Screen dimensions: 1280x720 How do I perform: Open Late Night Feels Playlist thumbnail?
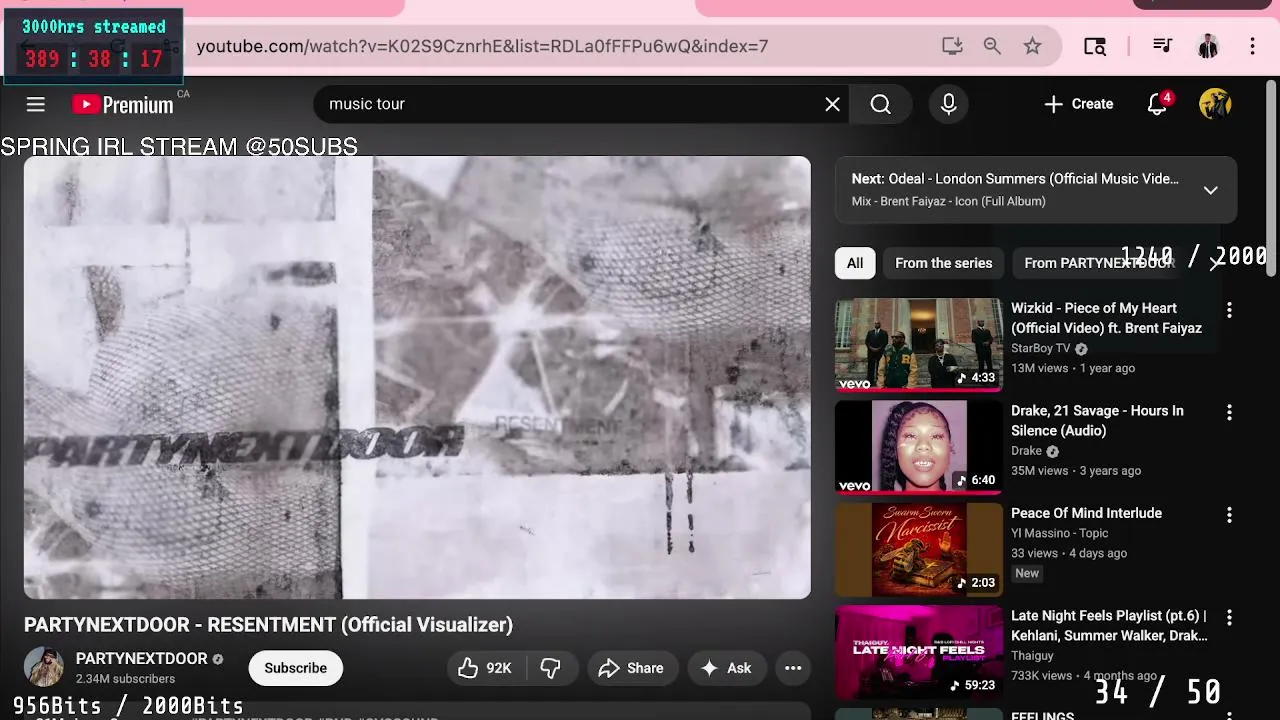tap(918, 652)
